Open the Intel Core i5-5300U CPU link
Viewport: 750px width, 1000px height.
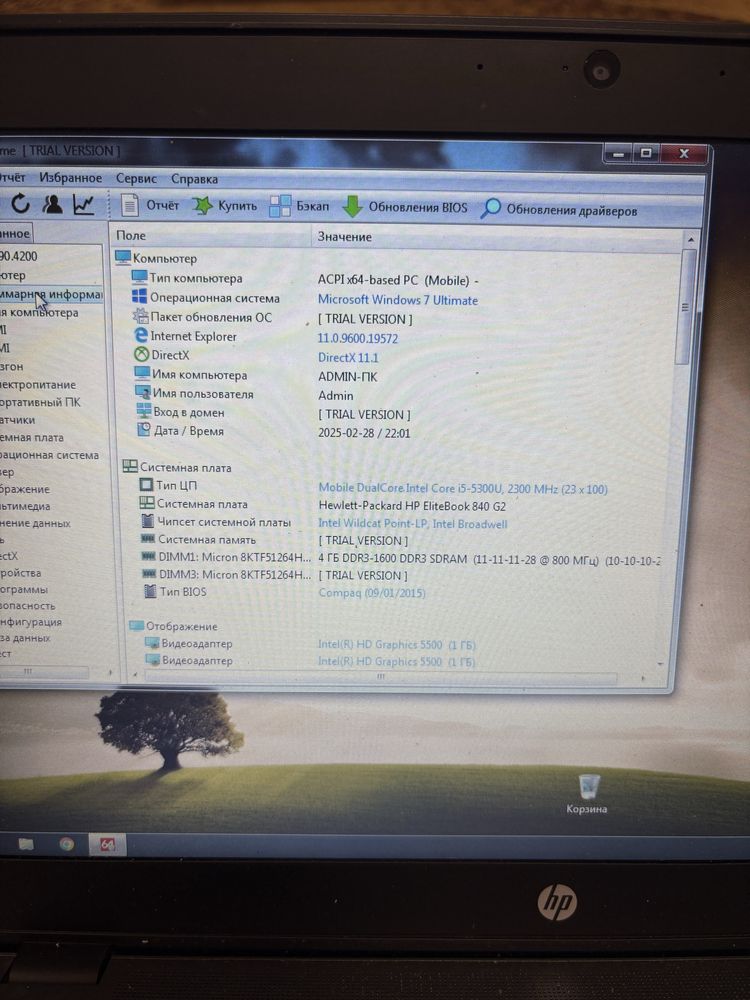pyautogui.click(x=463, y=489)
